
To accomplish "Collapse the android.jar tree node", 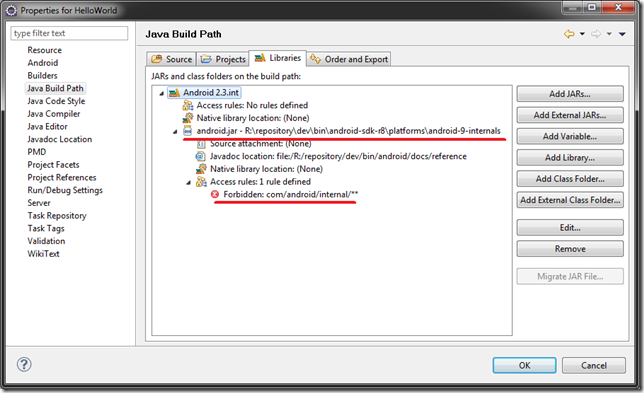I will 175,131.
